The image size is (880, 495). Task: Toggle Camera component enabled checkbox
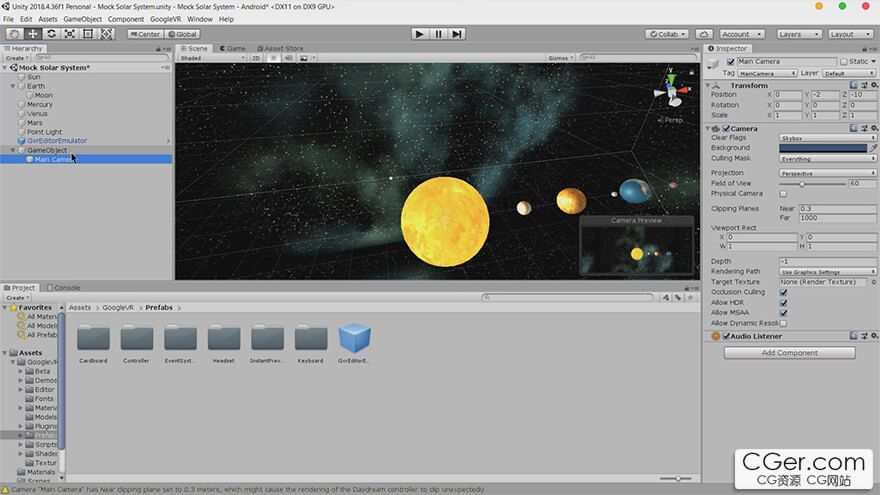point(726,129)
